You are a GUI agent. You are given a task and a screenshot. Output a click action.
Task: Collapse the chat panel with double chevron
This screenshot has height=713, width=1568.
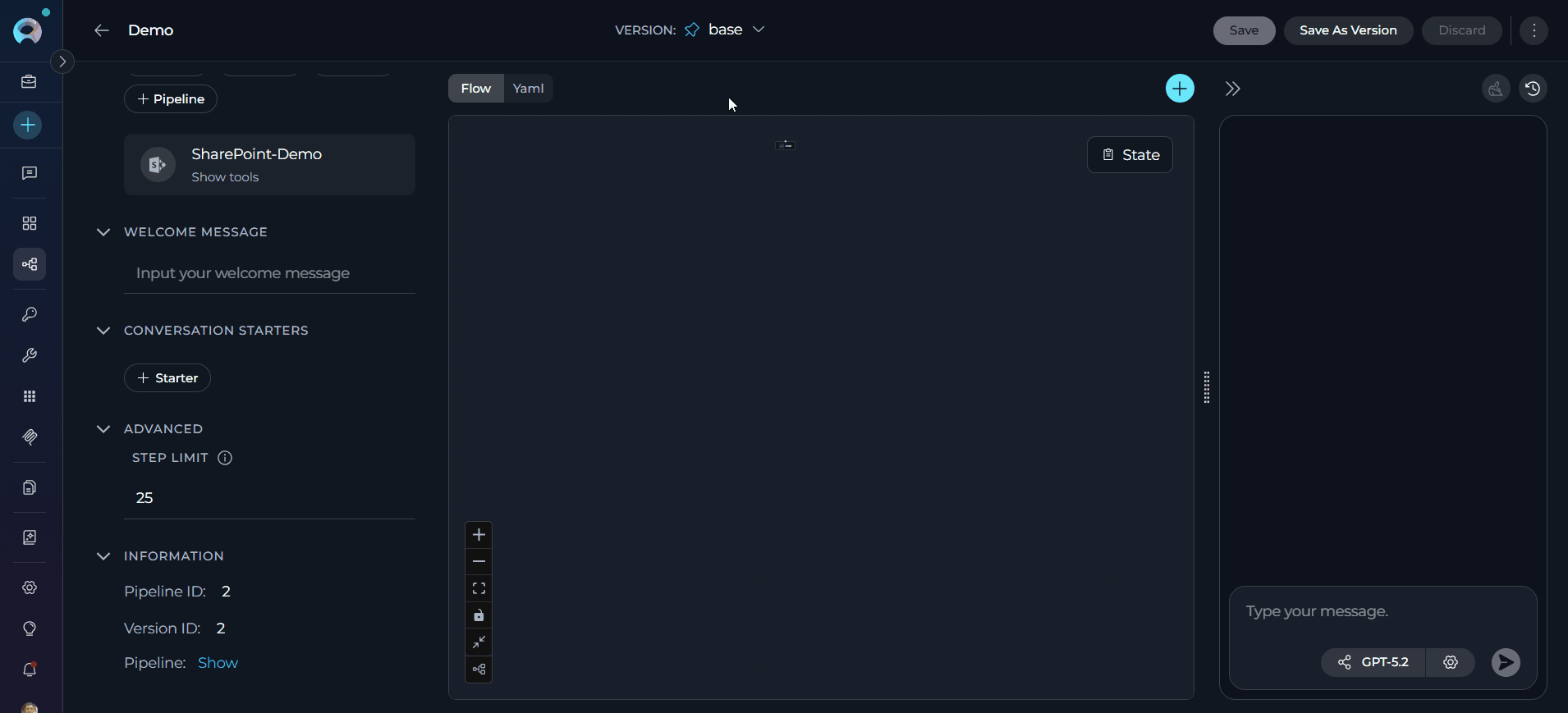coord(1232,89)
